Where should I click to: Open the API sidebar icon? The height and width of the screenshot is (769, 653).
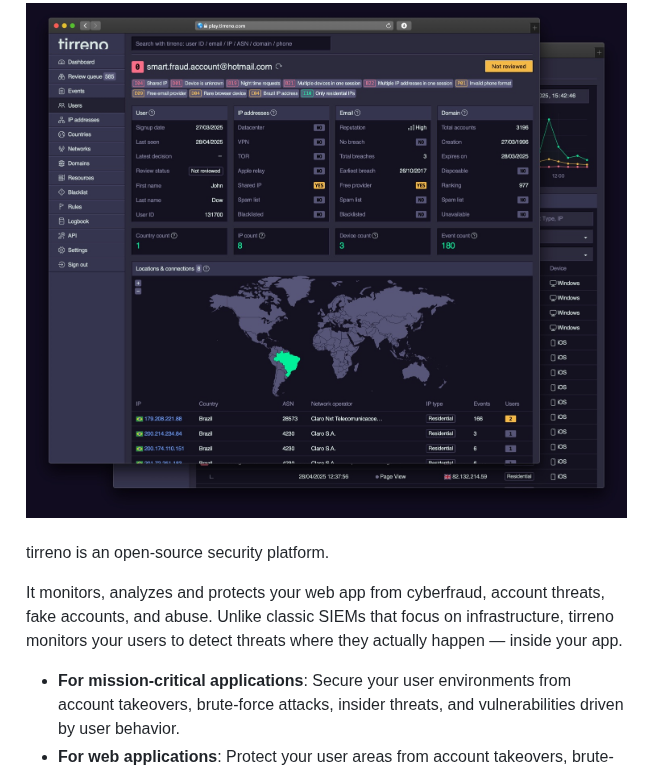pyautogui.click(x=61, y=235)
